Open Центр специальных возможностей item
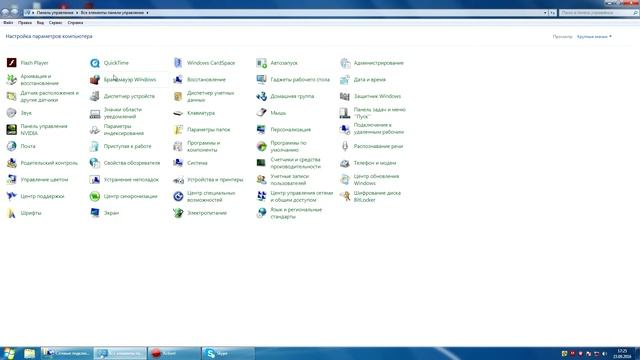 click(204, 197)
